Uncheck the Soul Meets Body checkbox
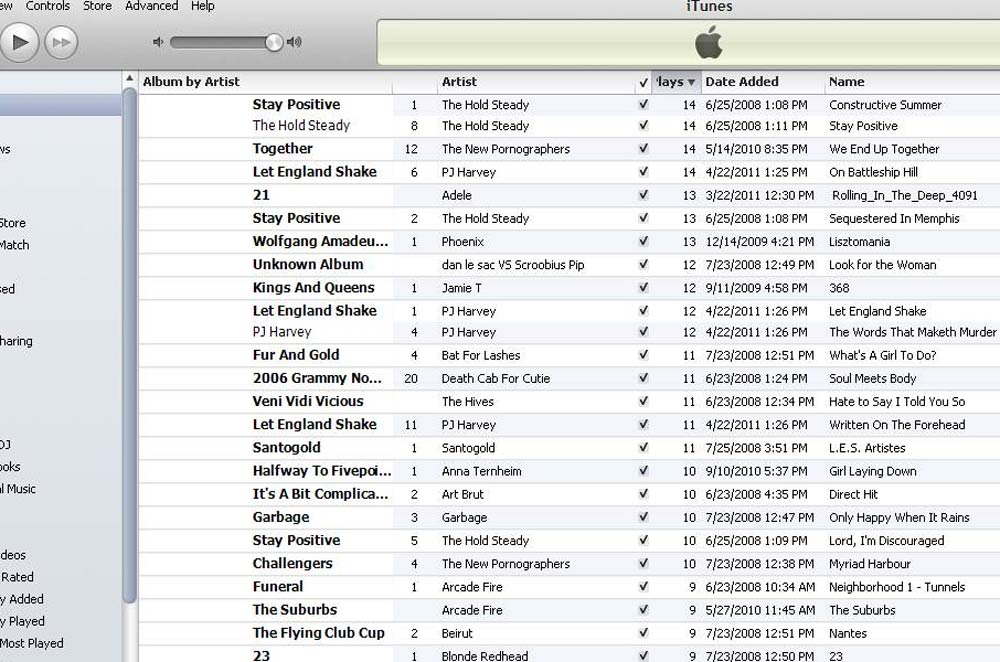 [643, 378]
